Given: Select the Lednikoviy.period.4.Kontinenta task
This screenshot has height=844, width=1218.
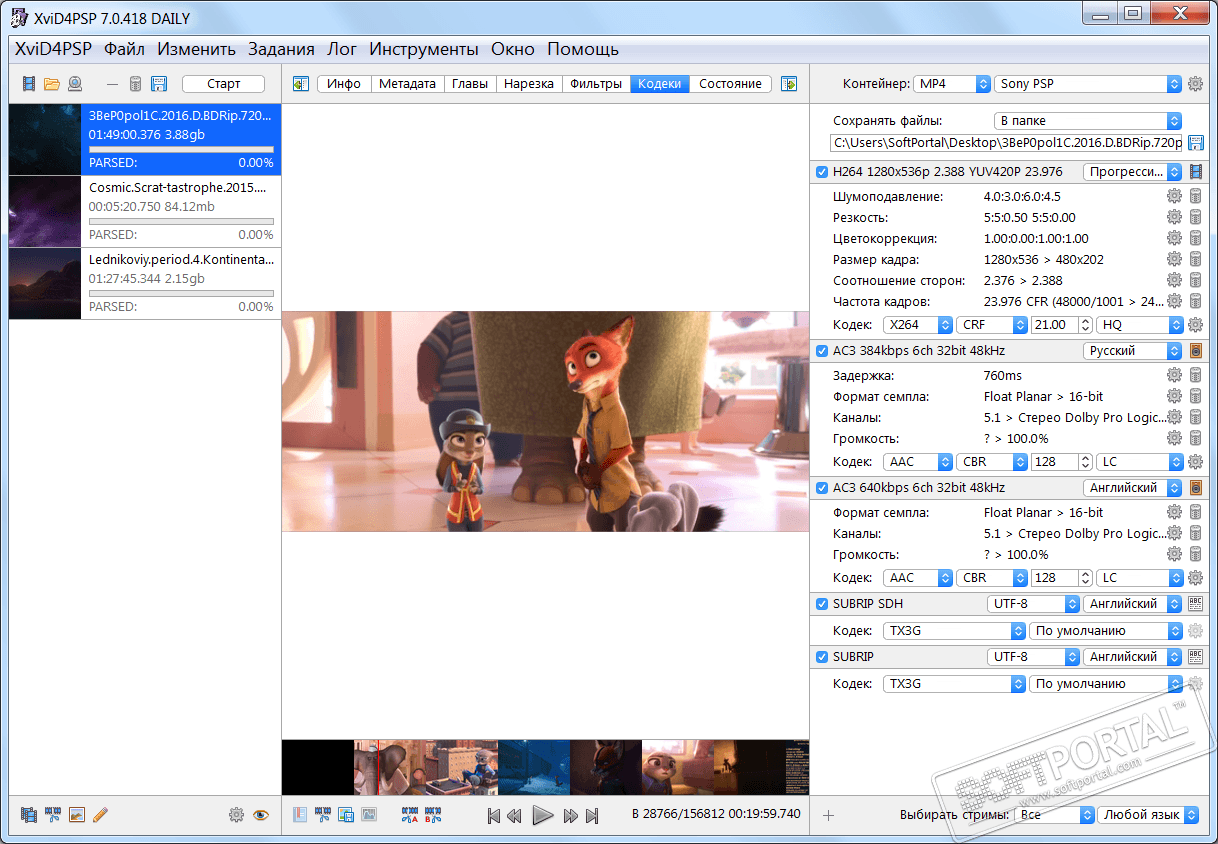Looking at the screenshot, I should pos(145,284).
